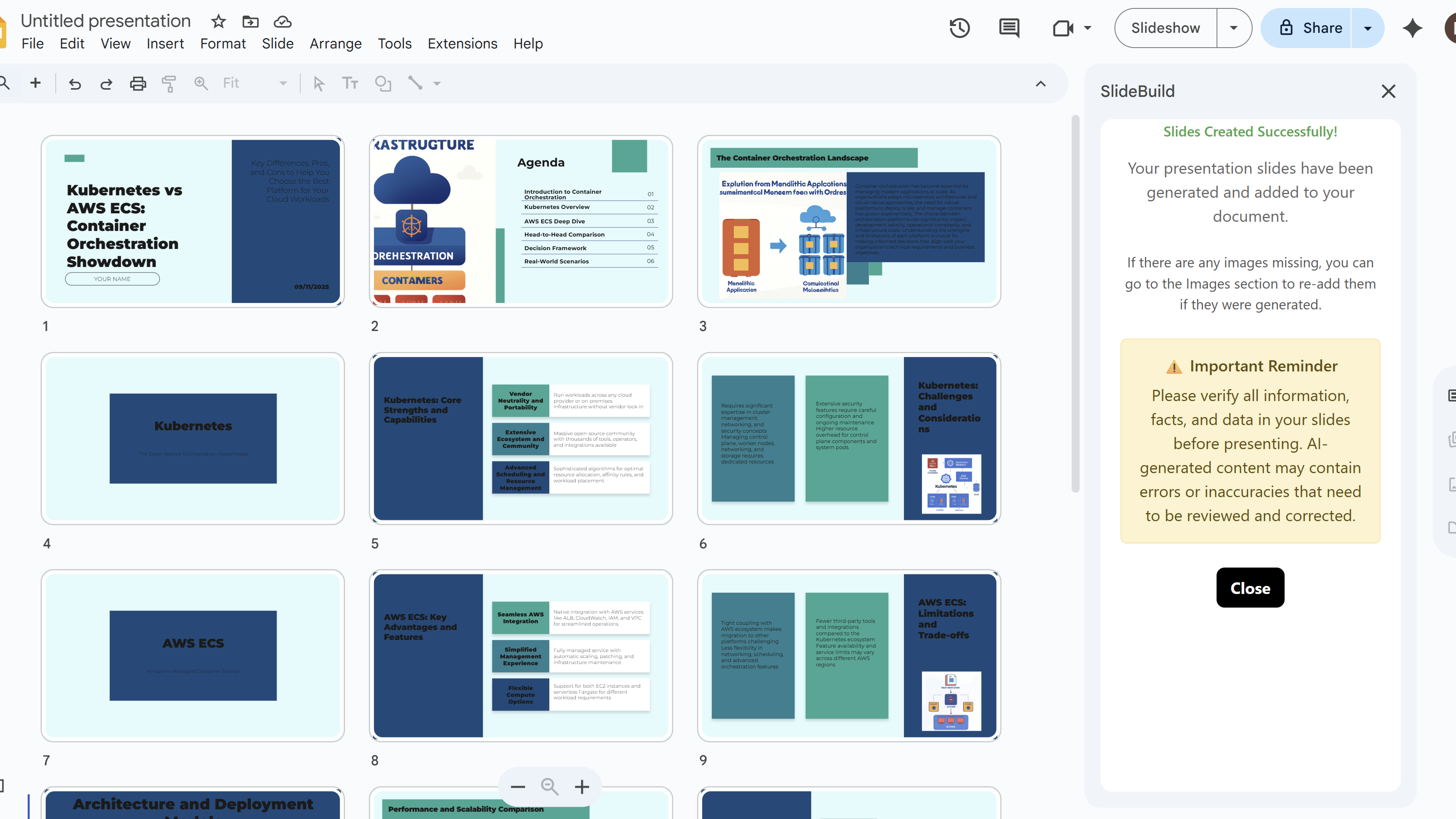
Task: Open the File menu
Action: [32, 44]
